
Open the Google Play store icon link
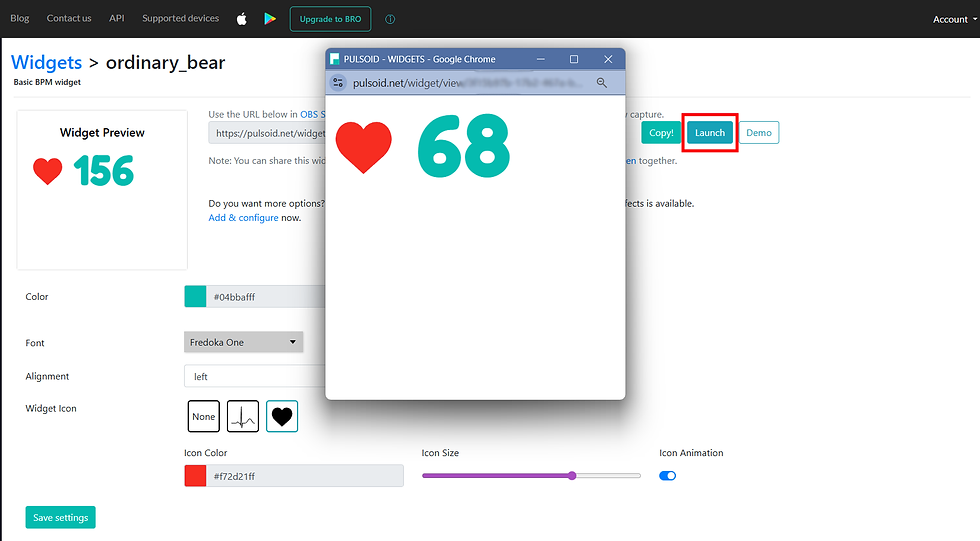click(270, 19)
